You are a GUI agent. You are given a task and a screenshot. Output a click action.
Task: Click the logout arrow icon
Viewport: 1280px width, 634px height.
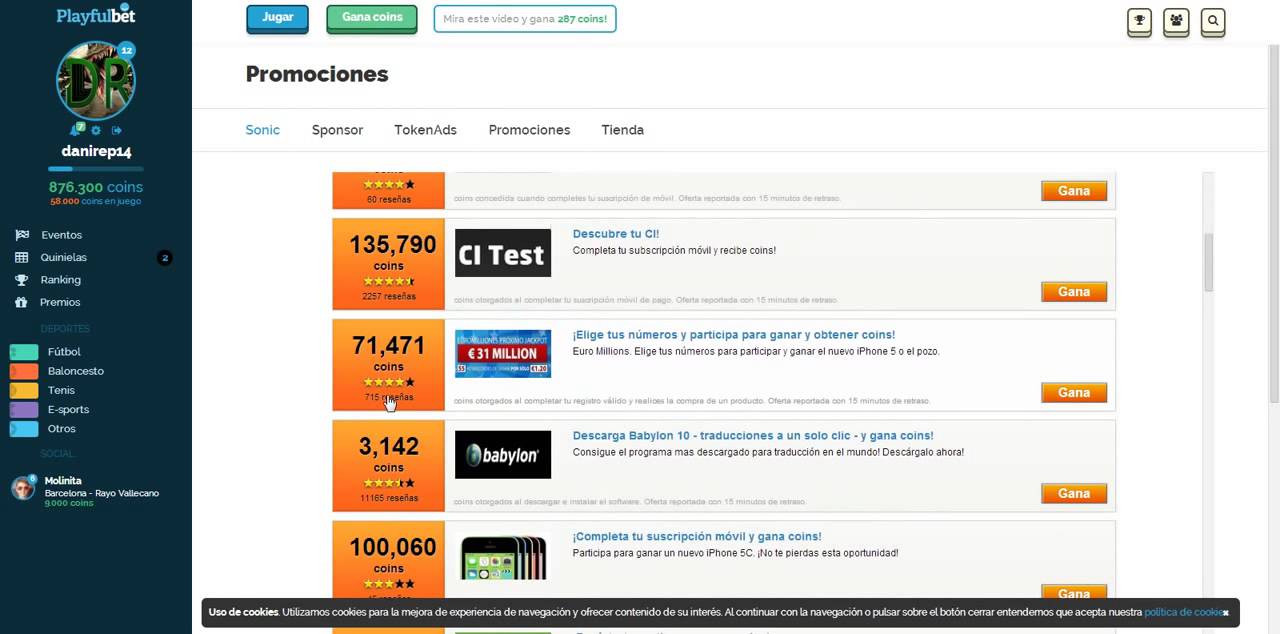tap(117, 130)
